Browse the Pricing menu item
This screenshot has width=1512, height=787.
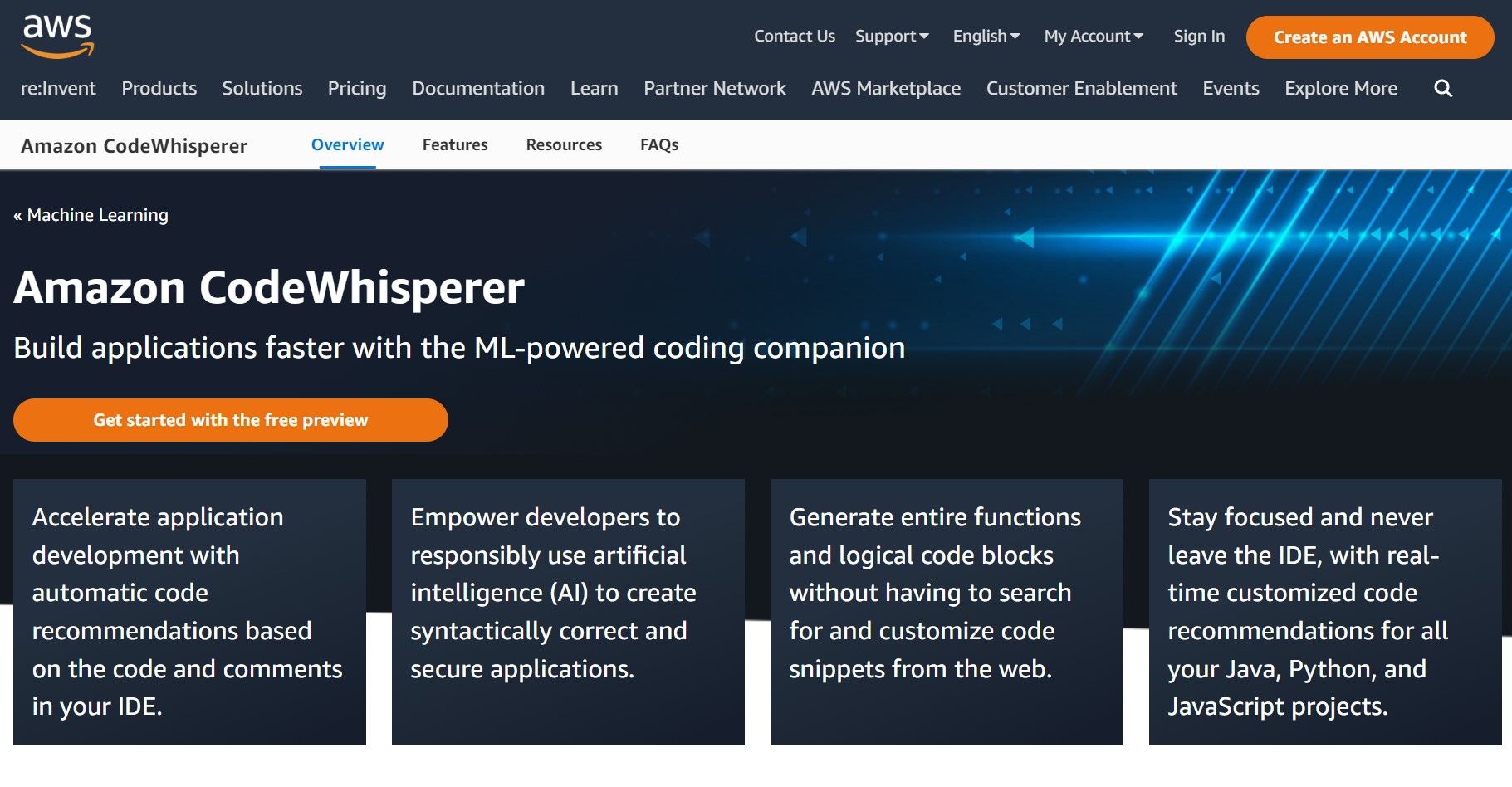click(356, 88)
